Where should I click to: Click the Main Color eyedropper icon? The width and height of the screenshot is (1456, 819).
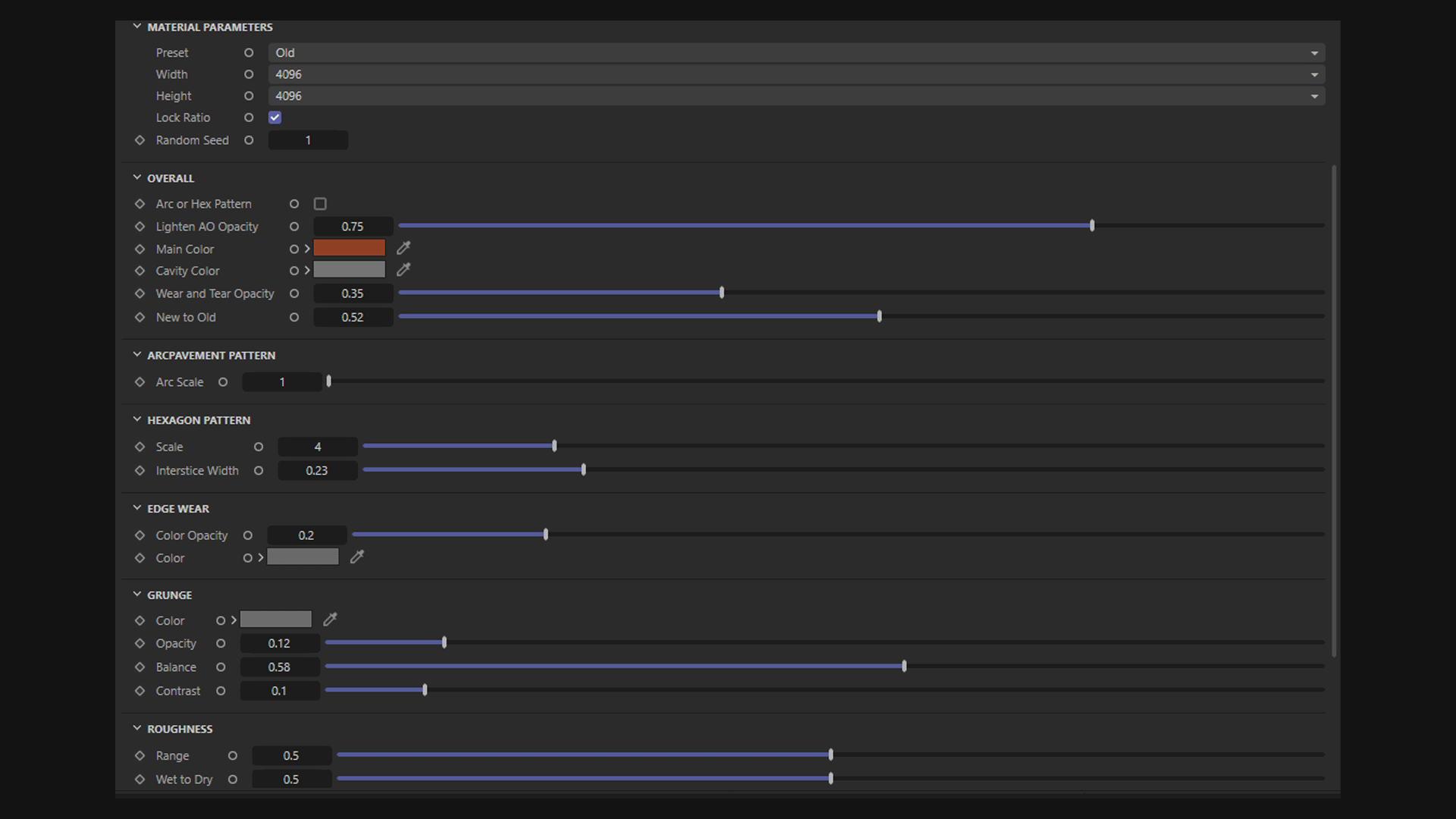pos(403,248)
